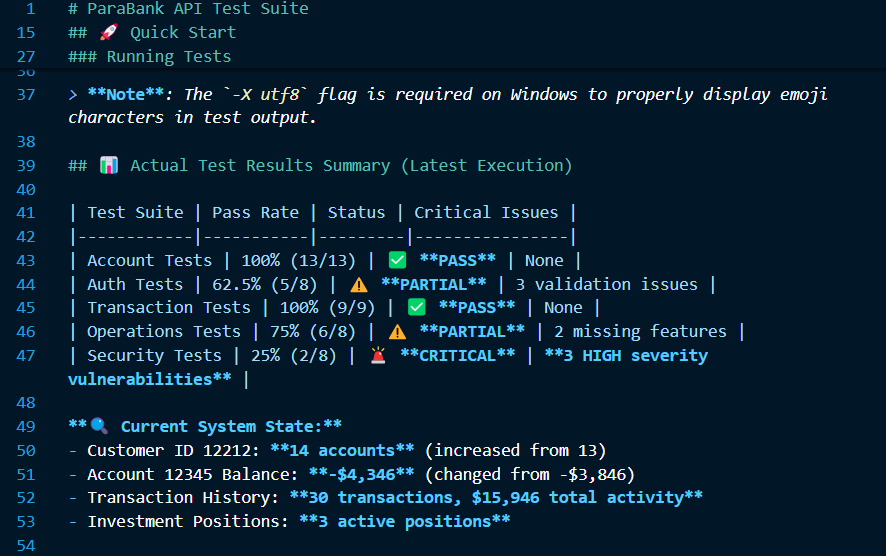Click 'Account Tests' cell text
This screenshot has width=886, height=556.
tap(149, 260)
